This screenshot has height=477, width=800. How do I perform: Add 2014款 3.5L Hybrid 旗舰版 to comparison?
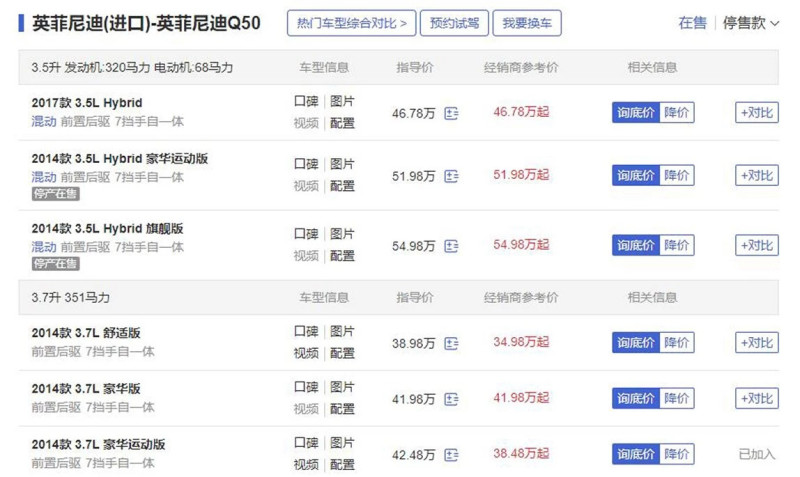click(757, 245)
